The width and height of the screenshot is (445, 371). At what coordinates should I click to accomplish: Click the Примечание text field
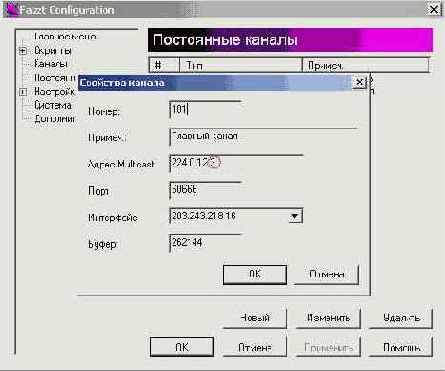point(263,137)
